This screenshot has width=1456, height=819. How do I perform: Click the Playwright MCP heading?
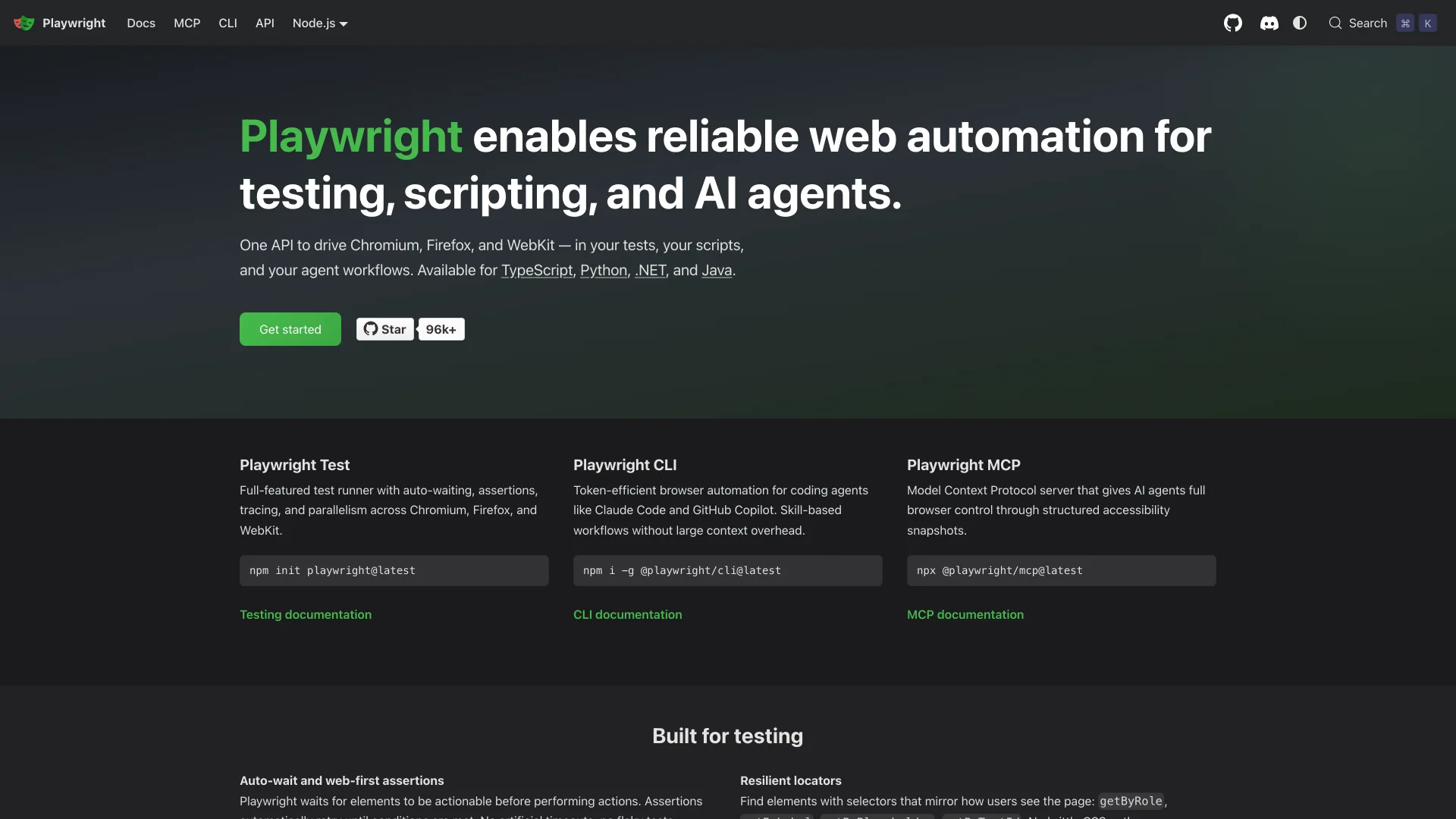(x=964, y=465)
